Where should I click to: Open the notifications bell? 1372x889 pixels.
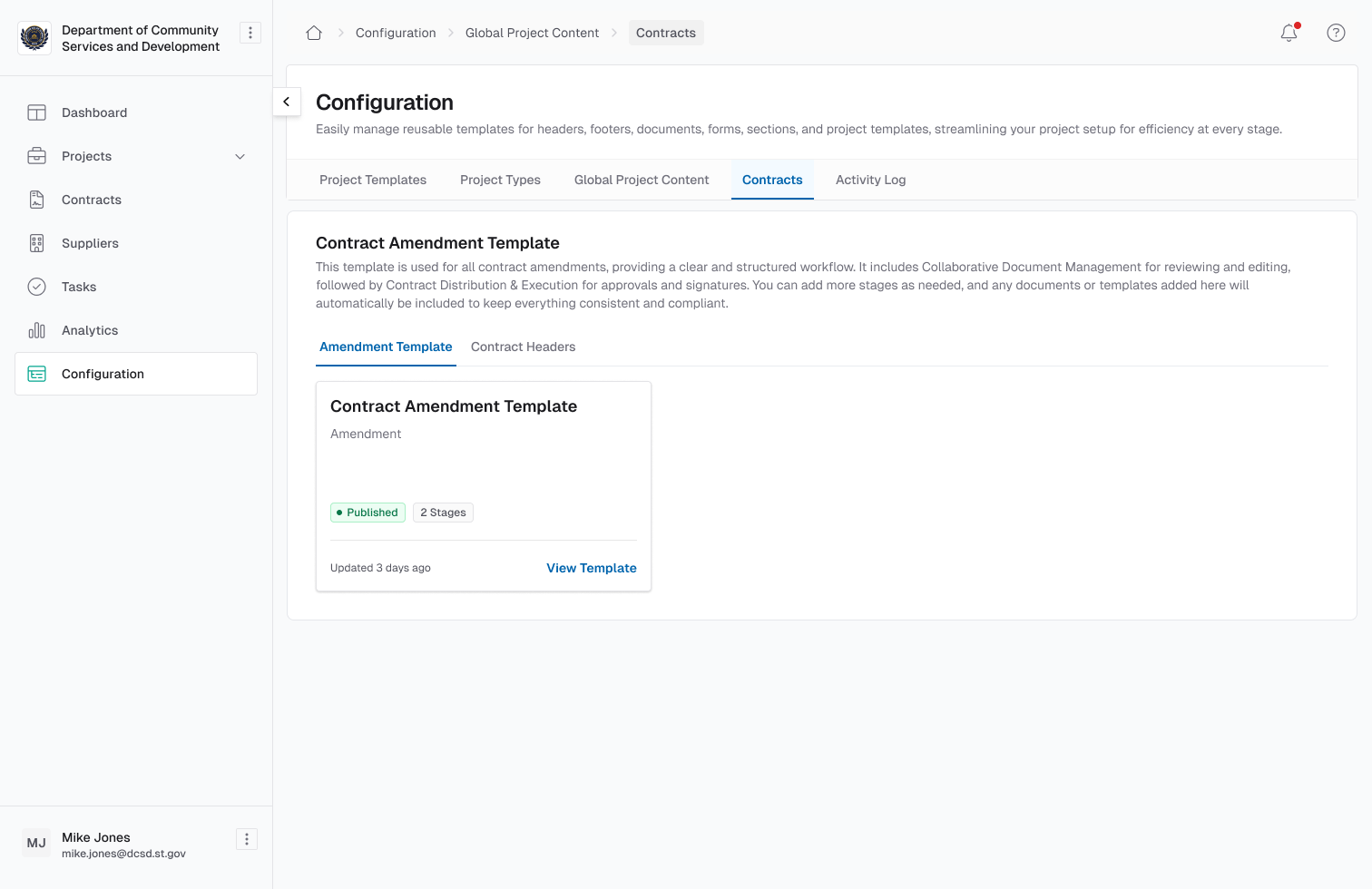coord(1289,33)
